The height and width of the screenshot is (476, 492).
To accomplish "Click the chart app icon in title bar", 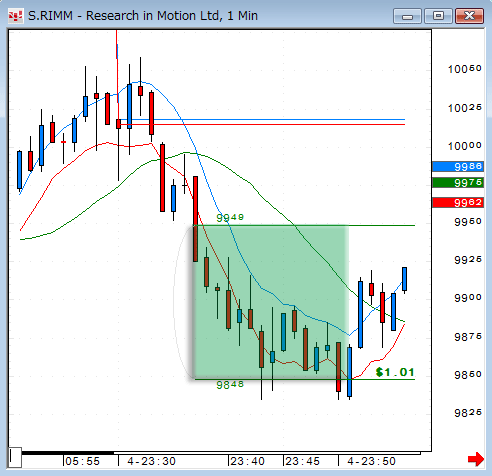I will (x=16, y=16).
